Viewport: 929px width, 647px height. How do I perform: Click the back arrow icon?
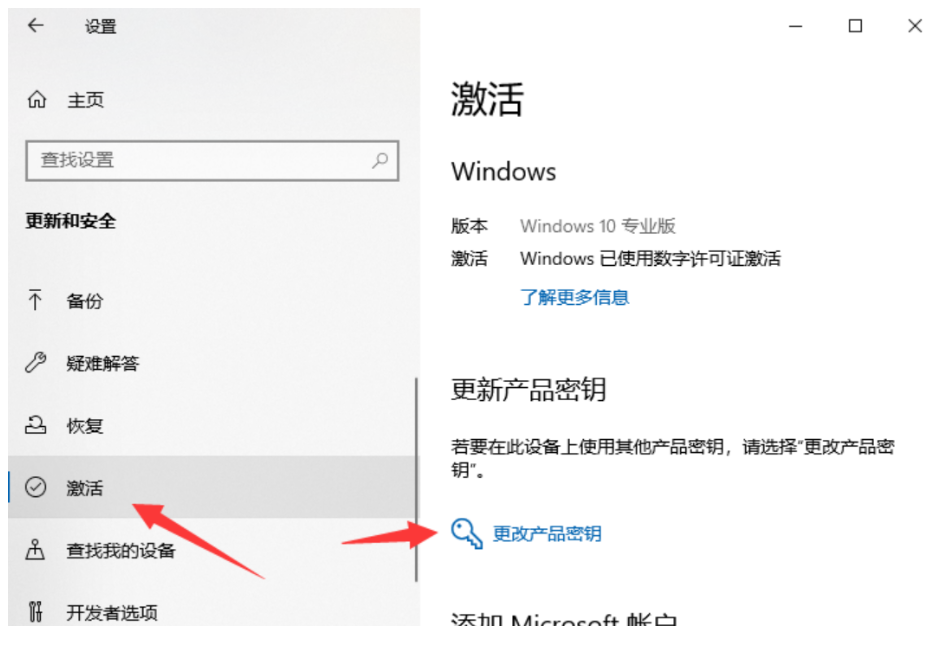tap(36, 25)
